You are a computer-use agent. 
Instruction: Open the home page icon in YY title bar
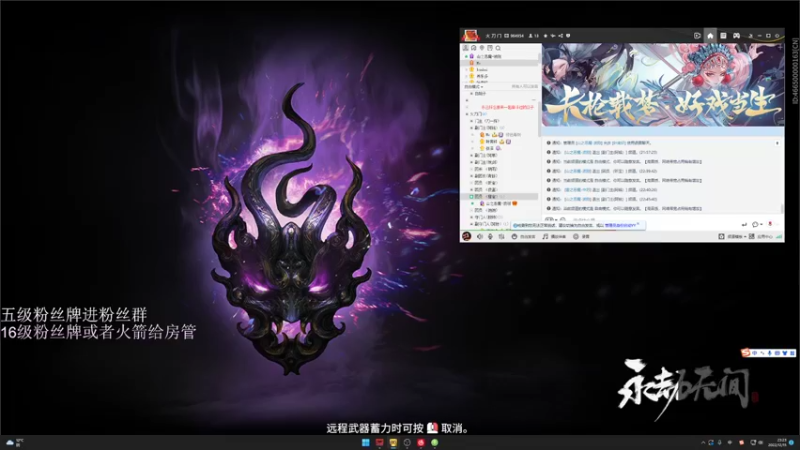point(710,36)
